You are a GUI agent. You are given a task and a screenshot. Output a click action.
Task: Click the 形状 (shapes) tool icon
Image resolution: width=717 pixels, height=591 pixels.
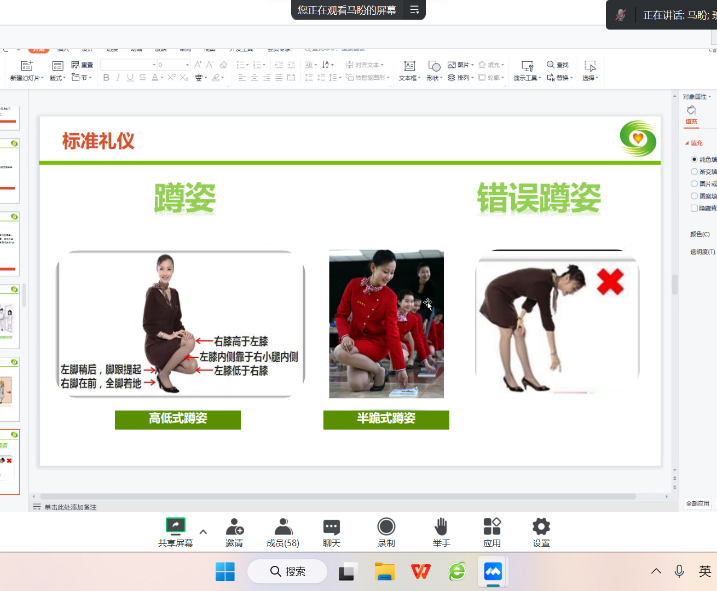(x=434, y=66)
